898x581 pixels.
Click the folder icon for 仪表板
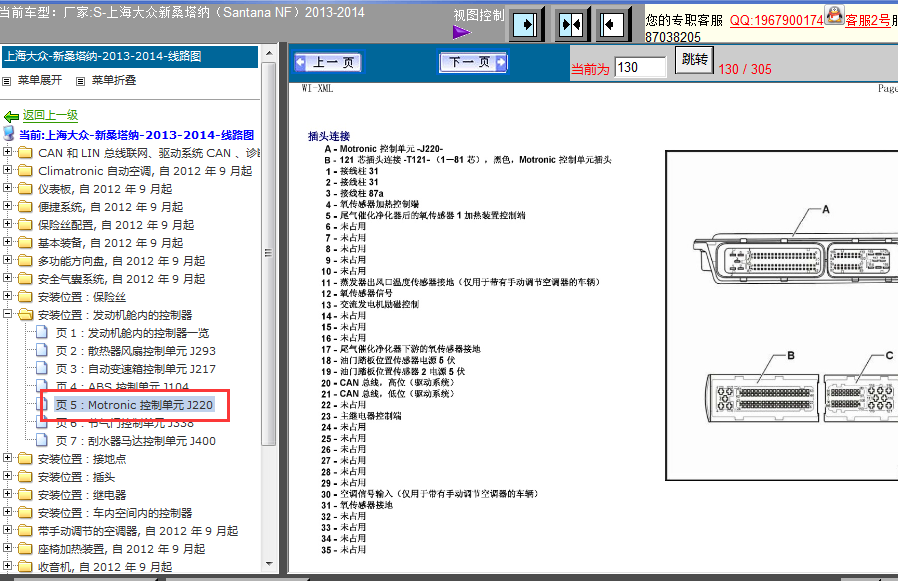coord(25,189)
